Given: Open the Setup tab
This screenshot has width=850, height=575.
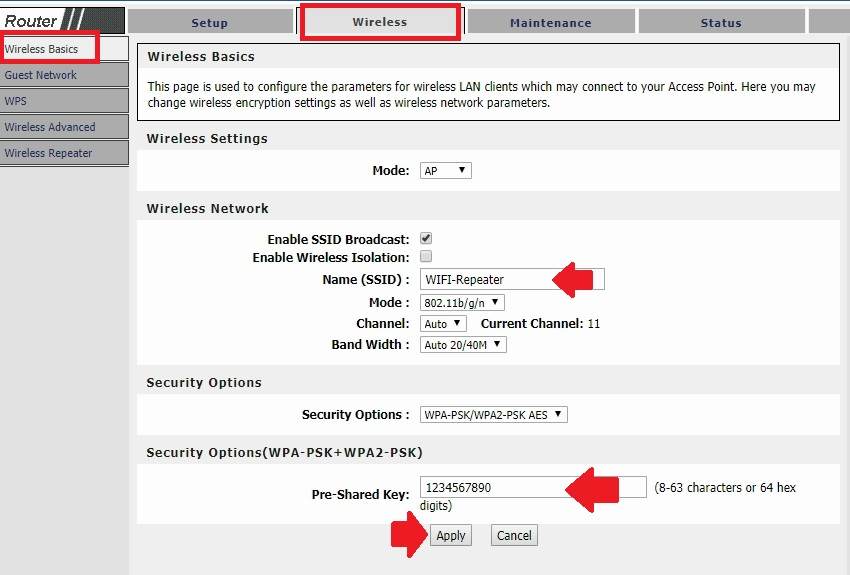Looking at the screenshot, I should tap(209, 22).
